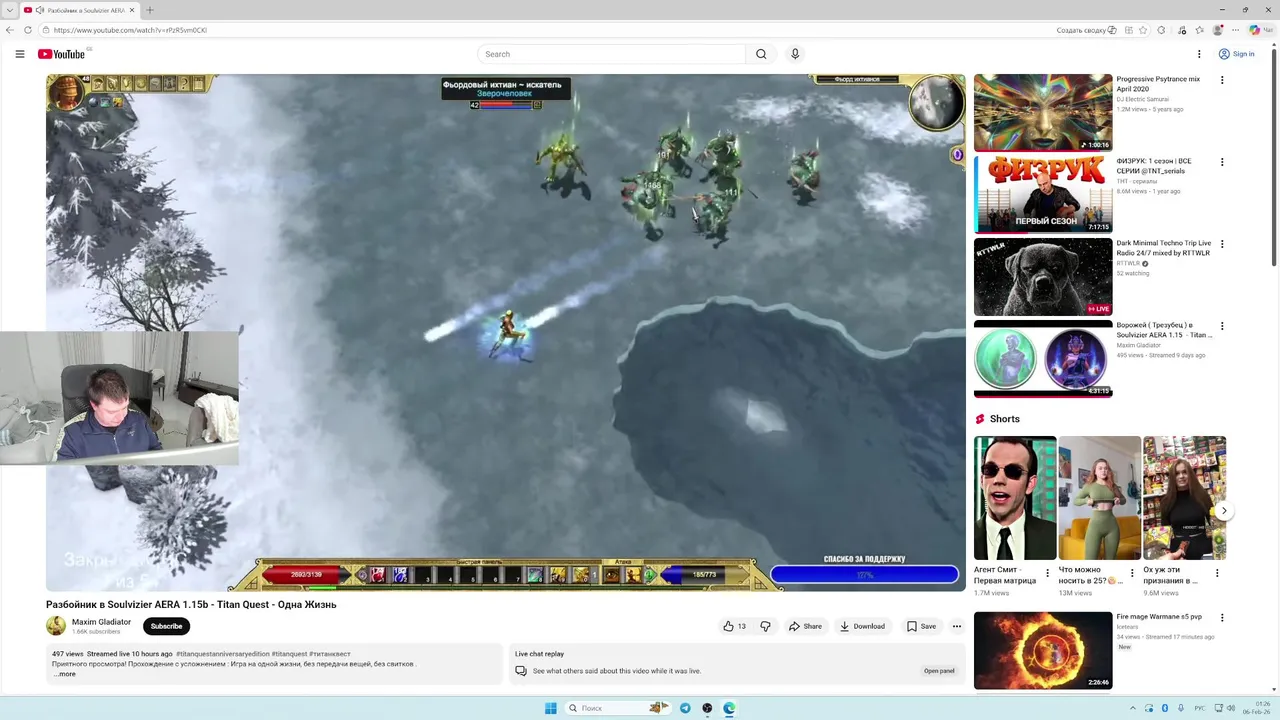The height and width of the screenshot is (720, 1280).
Task: Open Progressive Psytrance mix thumbnail
Action: tap(1043, 112)
